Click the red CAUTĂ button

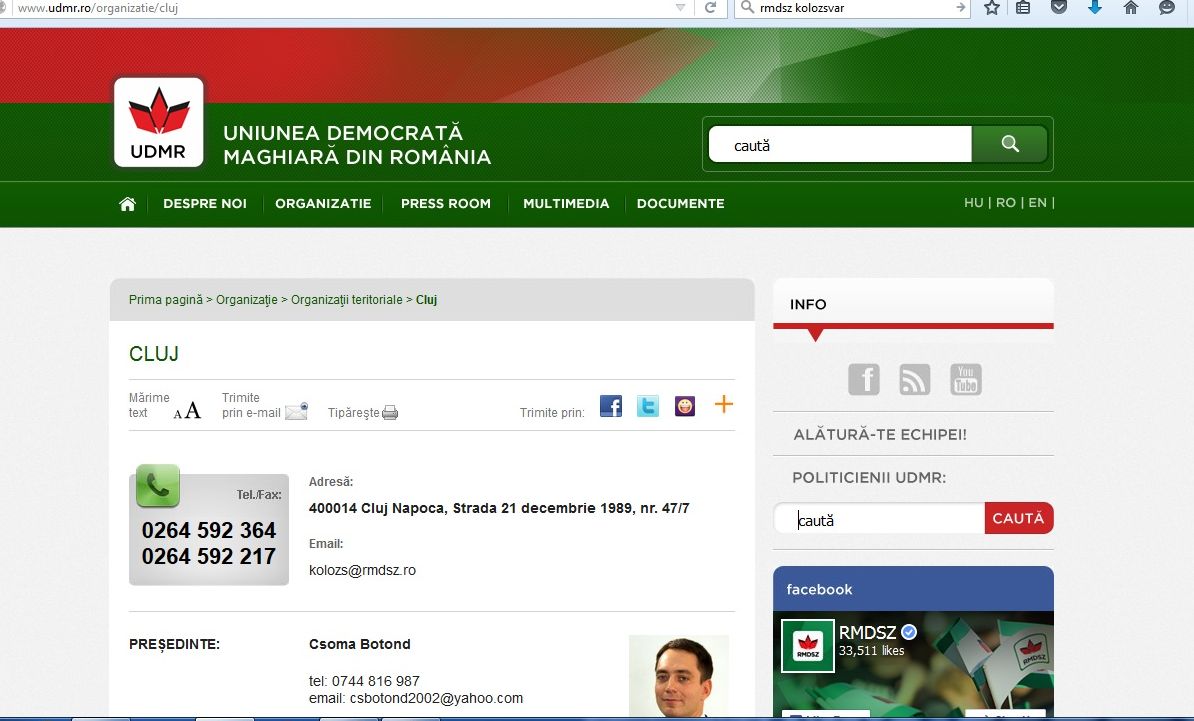tap(1019, 518)
